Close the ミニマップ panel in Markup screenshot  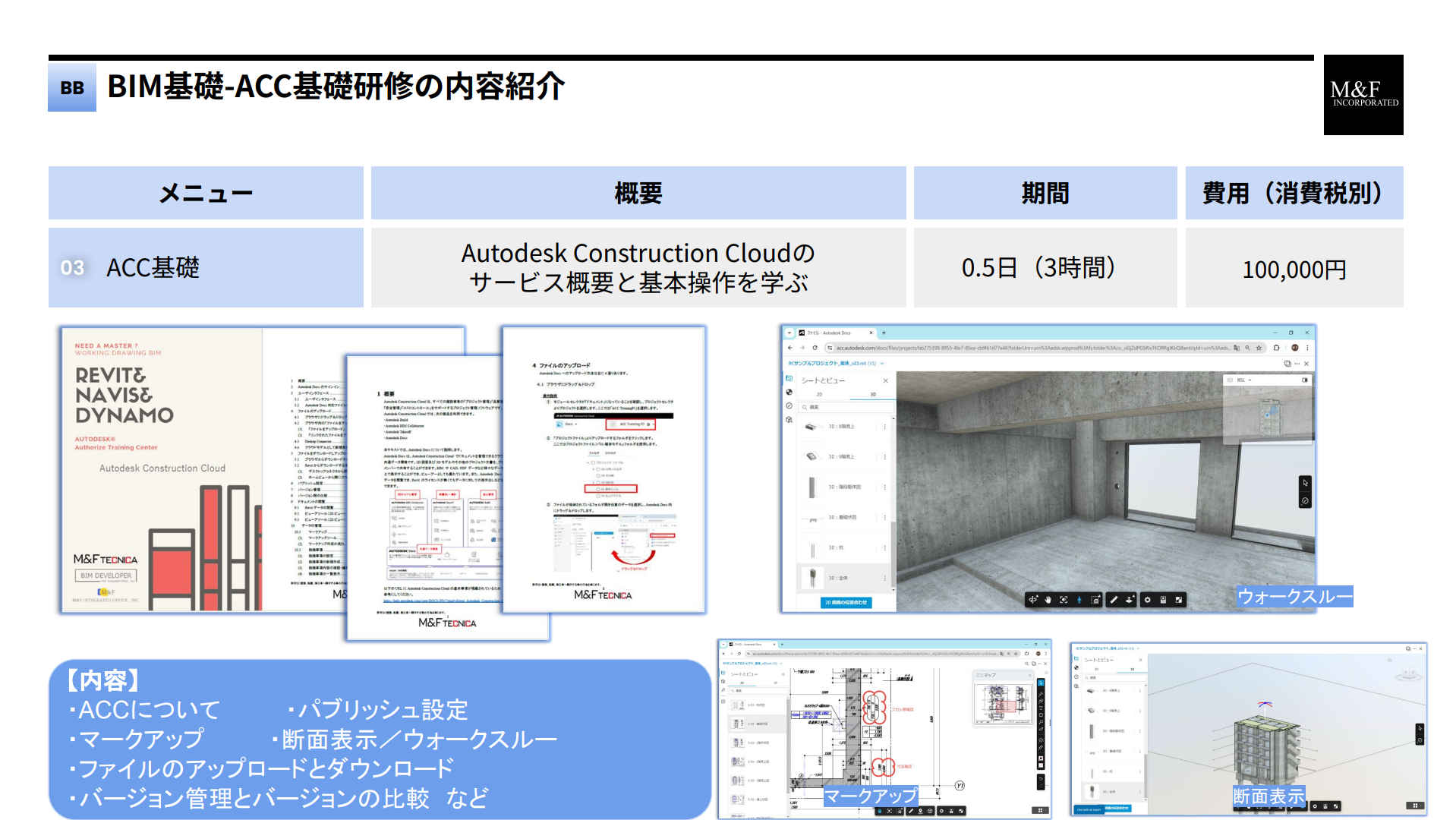[x=1029, y=675]
